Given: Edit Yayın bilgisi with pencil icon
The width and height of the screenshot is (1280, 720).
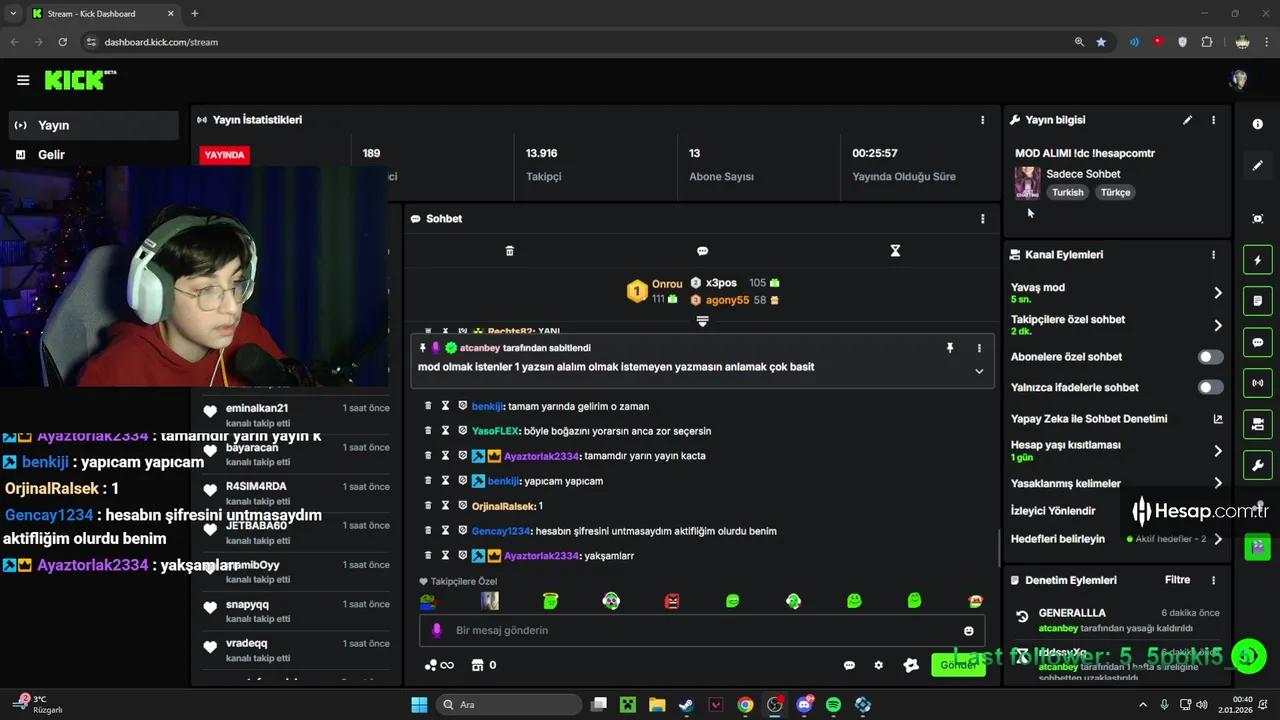Looking at the screenshot, I should [1187, 120].
